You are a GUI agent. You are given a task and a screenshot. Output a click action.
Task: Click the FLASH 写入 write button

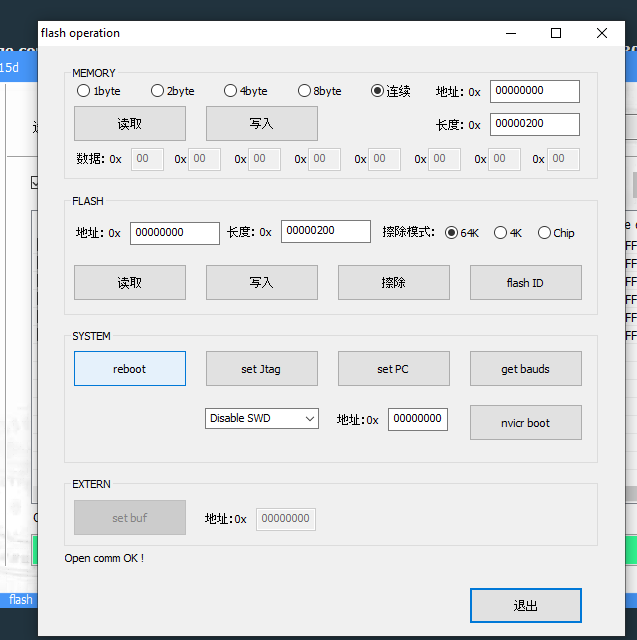(262, 282)
